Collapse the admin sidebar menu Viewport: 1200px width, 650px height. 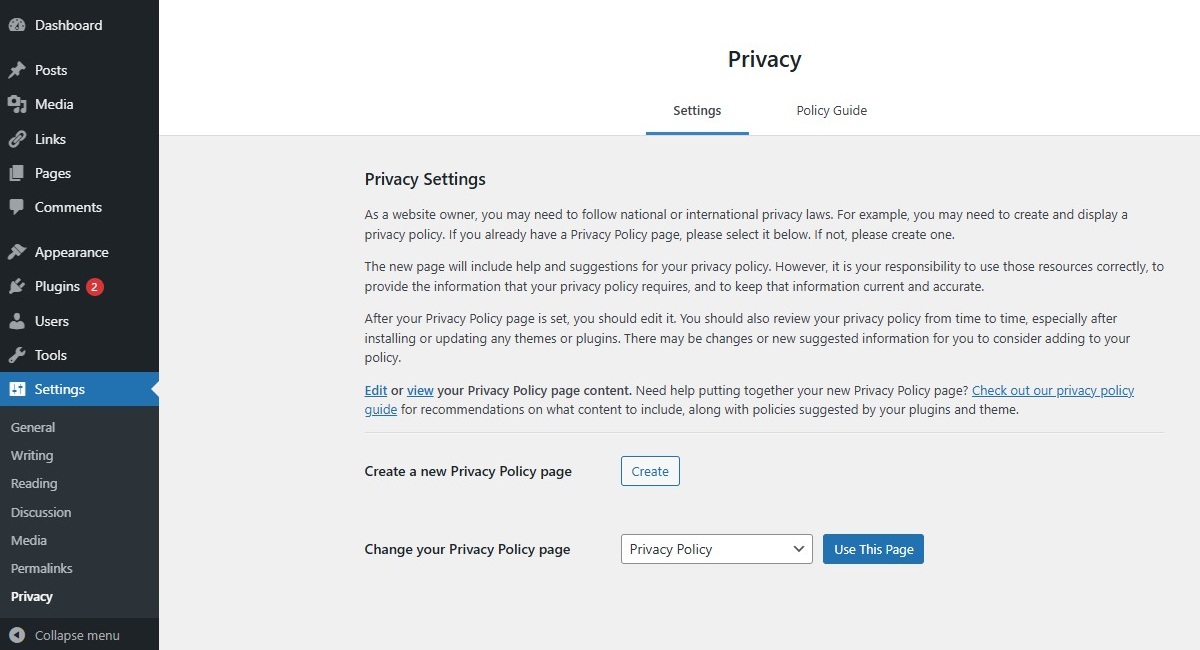[x=79, y=635]
